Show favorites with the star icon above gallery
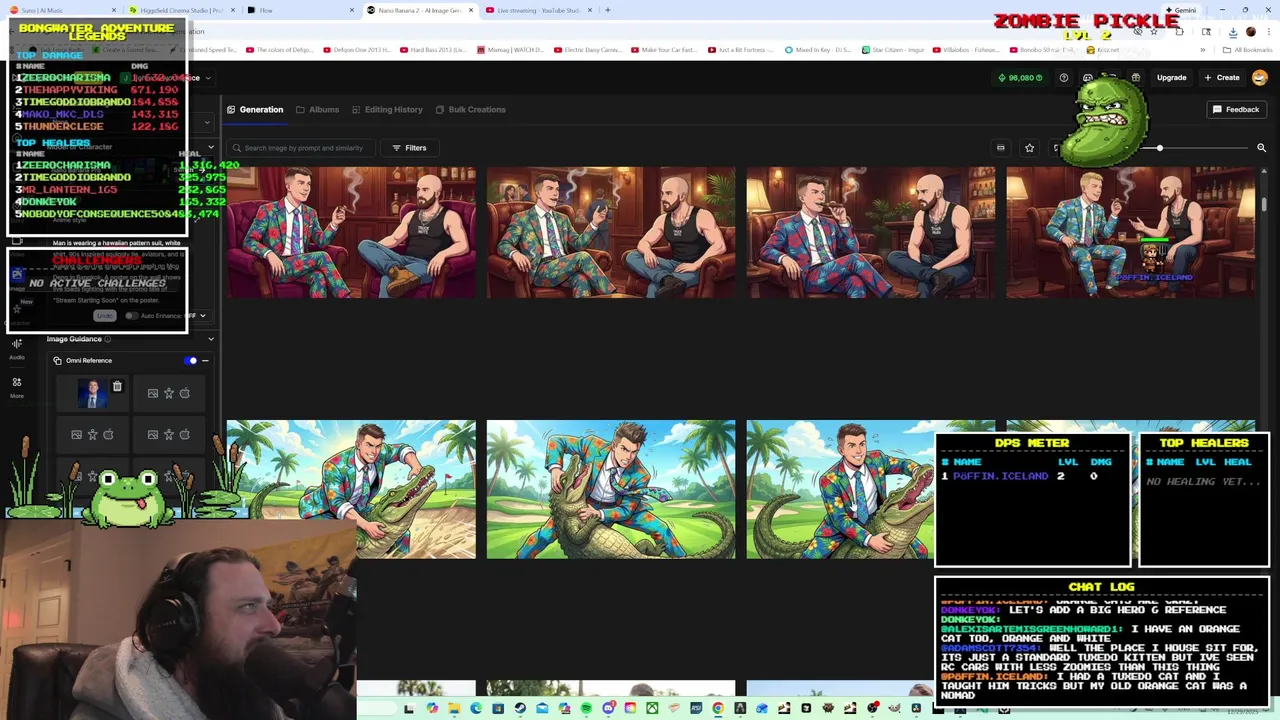Viewport: 1280px width, 720px height. click(x=1029, y=148)
